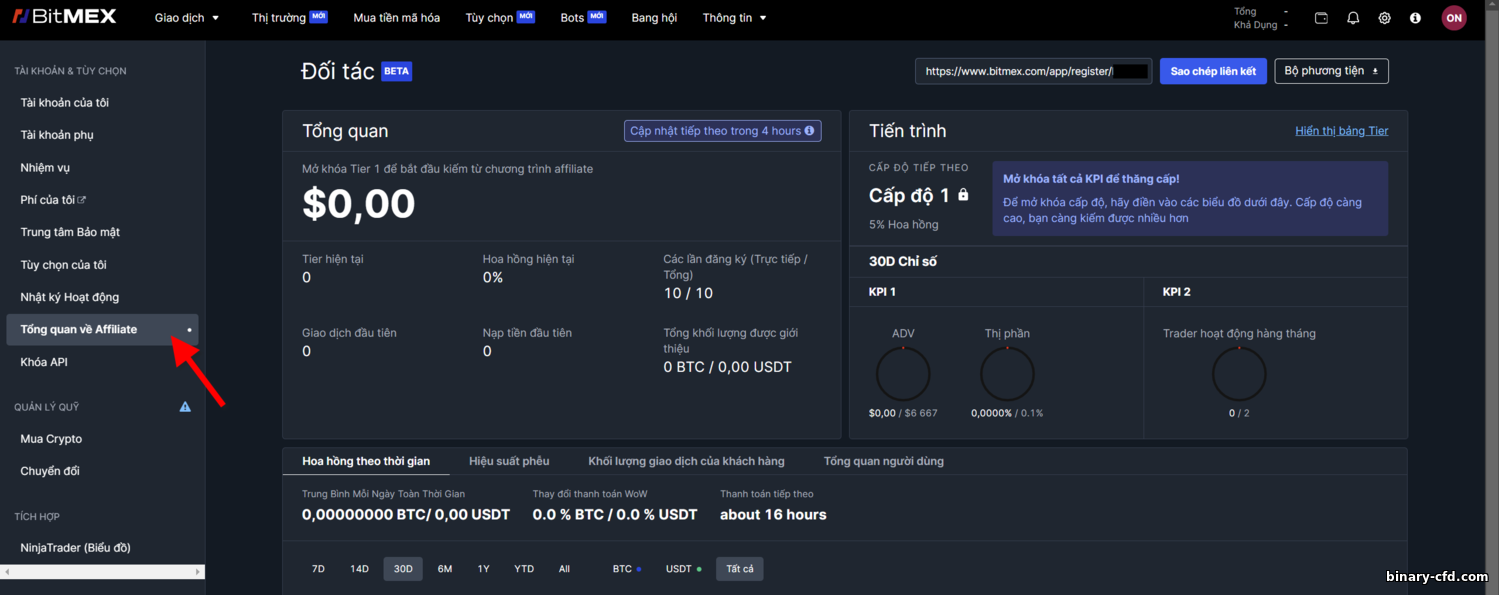Open notifications bell
The height and width of the screenshot is (595, 1499).
point(1353,18)
